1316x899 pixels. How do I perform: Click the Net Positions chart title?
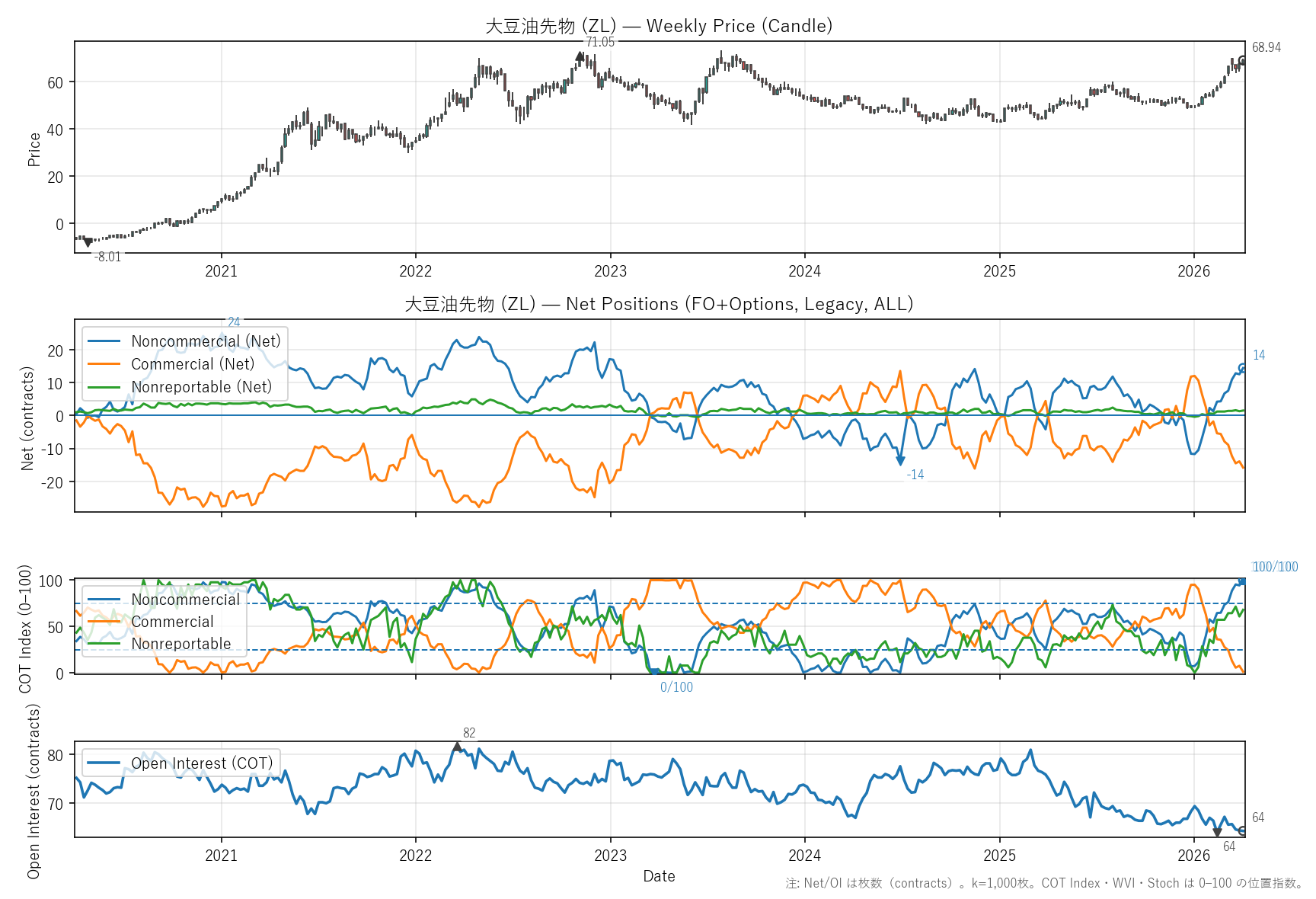pyautogui.click(x=659, y=304)
